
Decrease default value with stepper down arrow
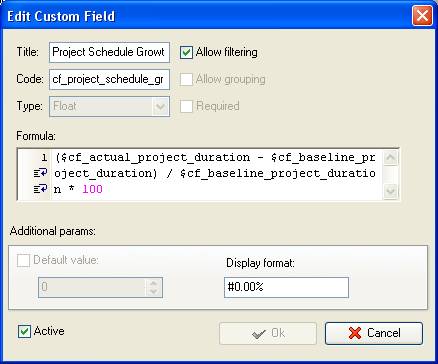click(153, 292)
